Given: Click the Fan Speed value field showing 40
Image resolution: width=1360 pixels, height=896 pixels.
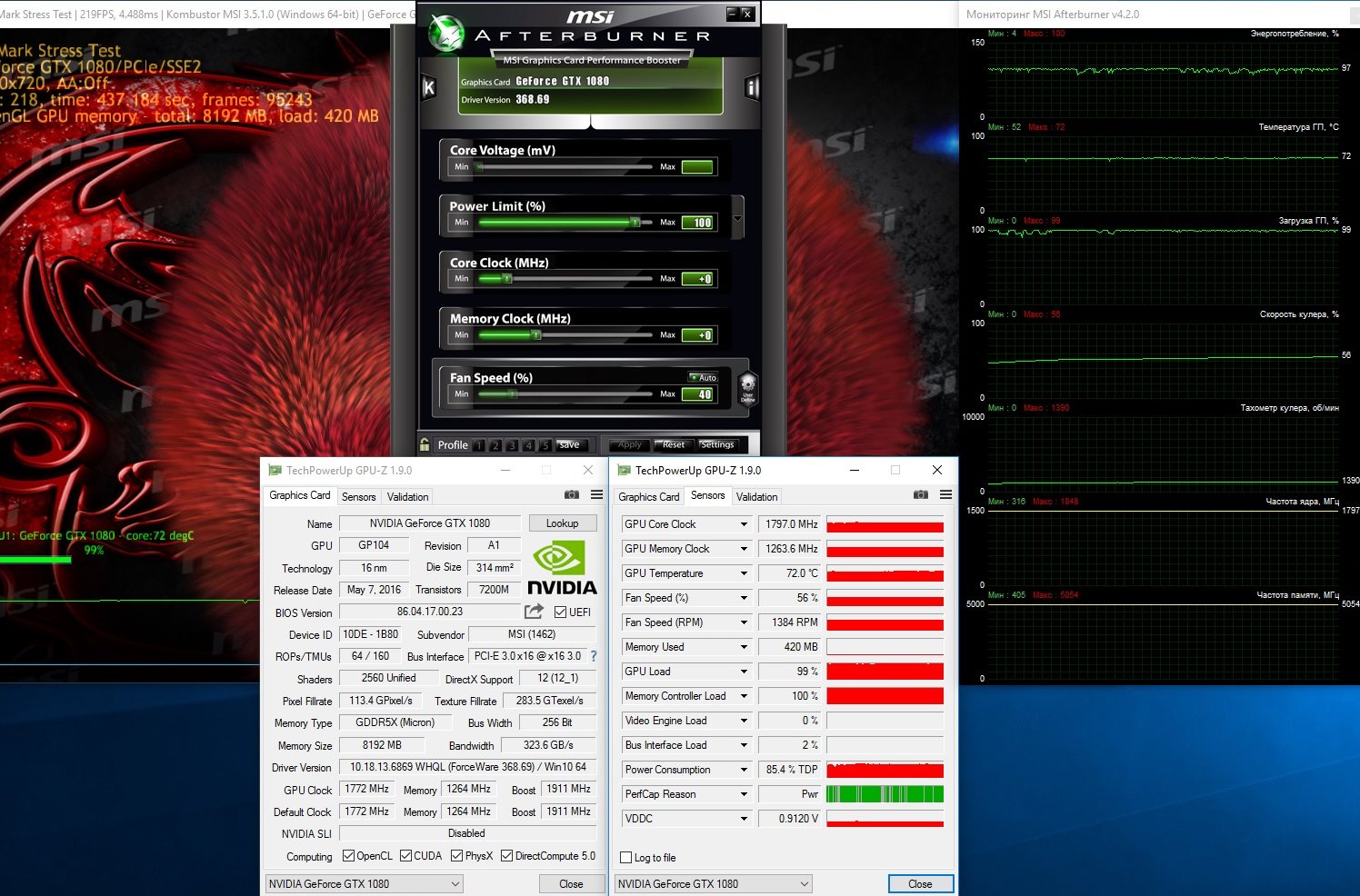Looking at the screenshot, I should (x=699, y=394).
